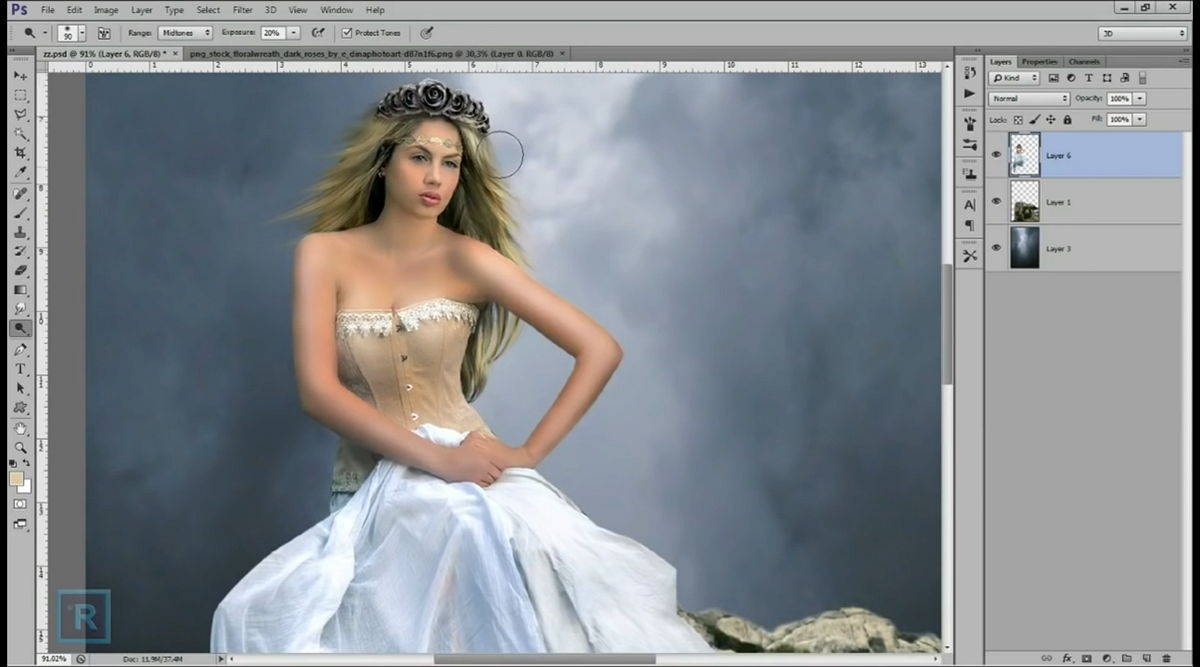Select the Hand tool
The image size is (1200, 667).
click(x=20, y=429)
